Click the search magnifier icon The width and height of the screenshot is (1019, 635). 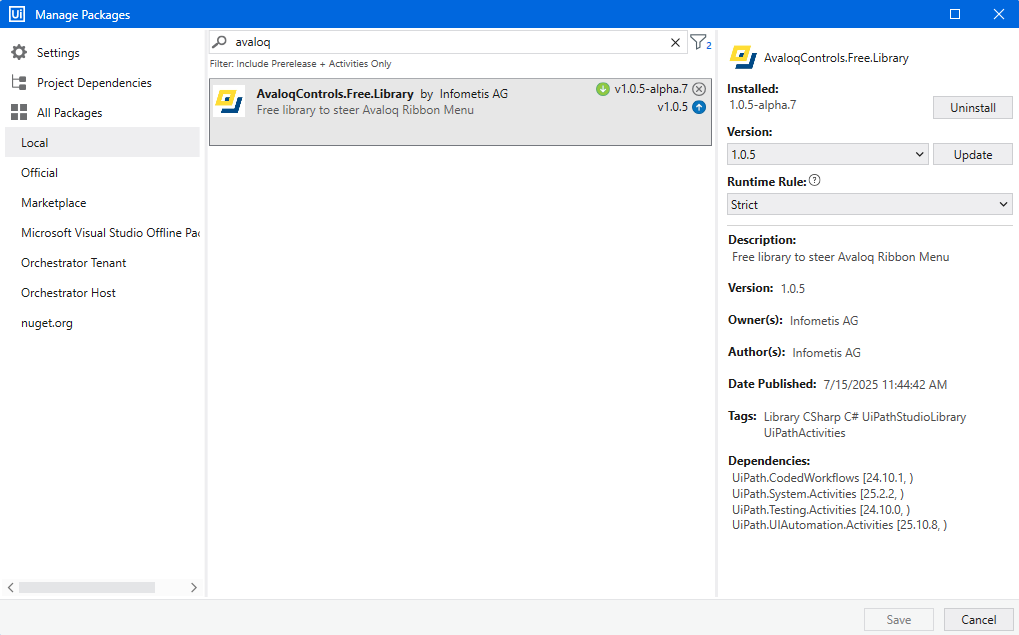point(220,42)
